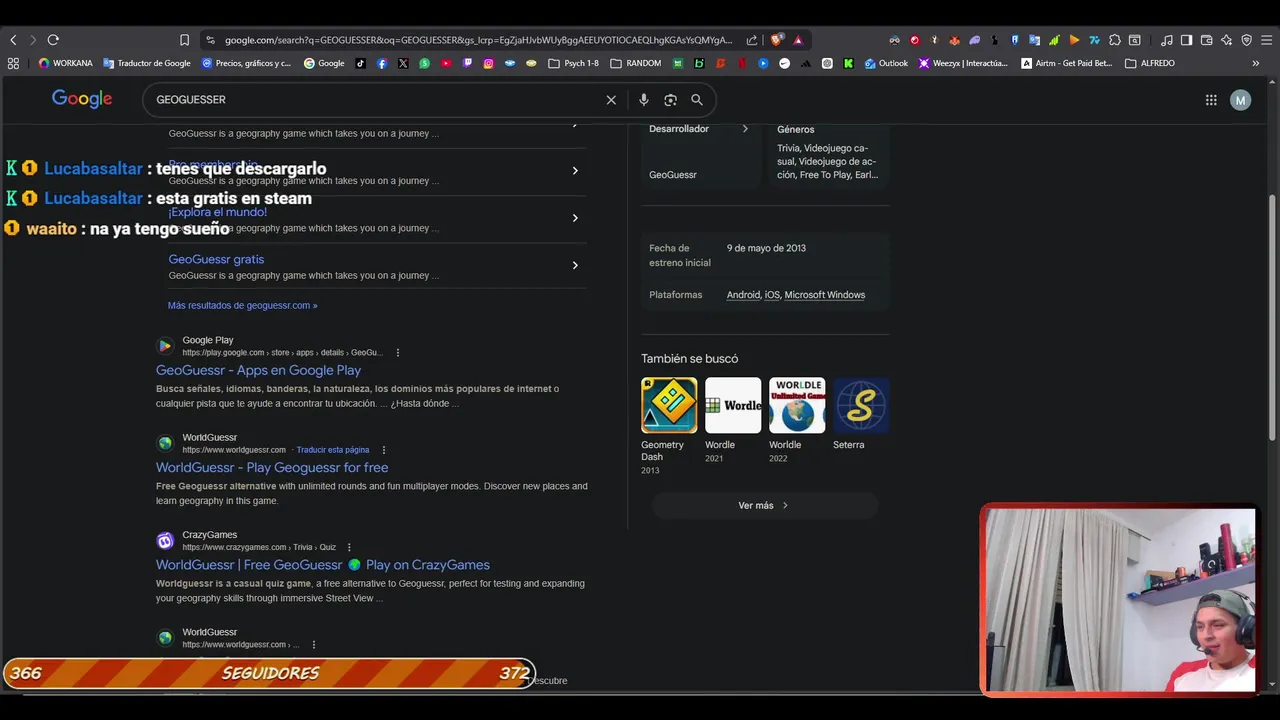Open WorldGuessr Free GeoGuessr on CrazyGames
The height and width of the screenshot is (720, 1280).
[322, 565]
